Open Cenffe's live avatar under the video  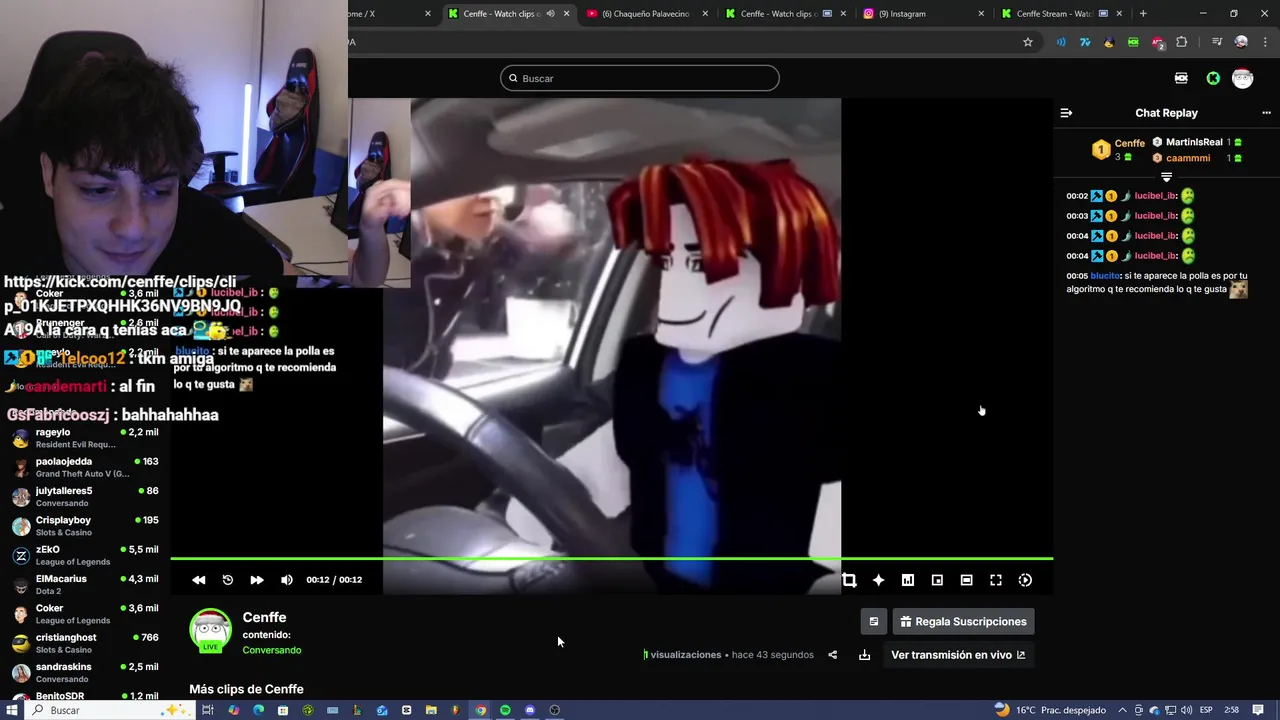click(211, 631)
